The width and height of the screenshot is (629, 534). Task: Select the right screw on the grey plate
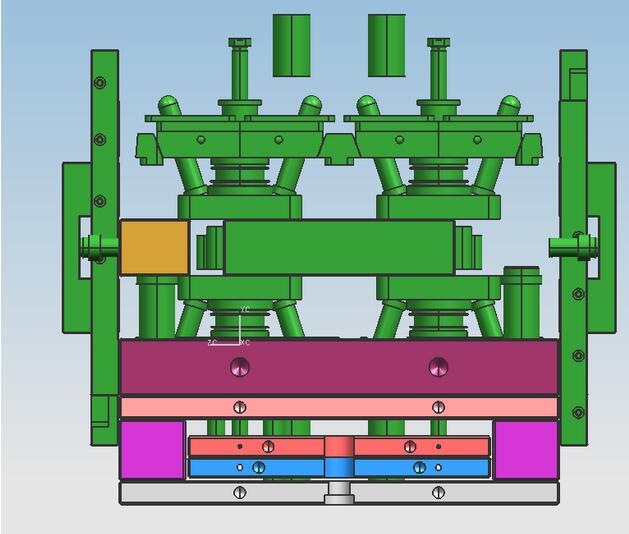pos(438,492)
